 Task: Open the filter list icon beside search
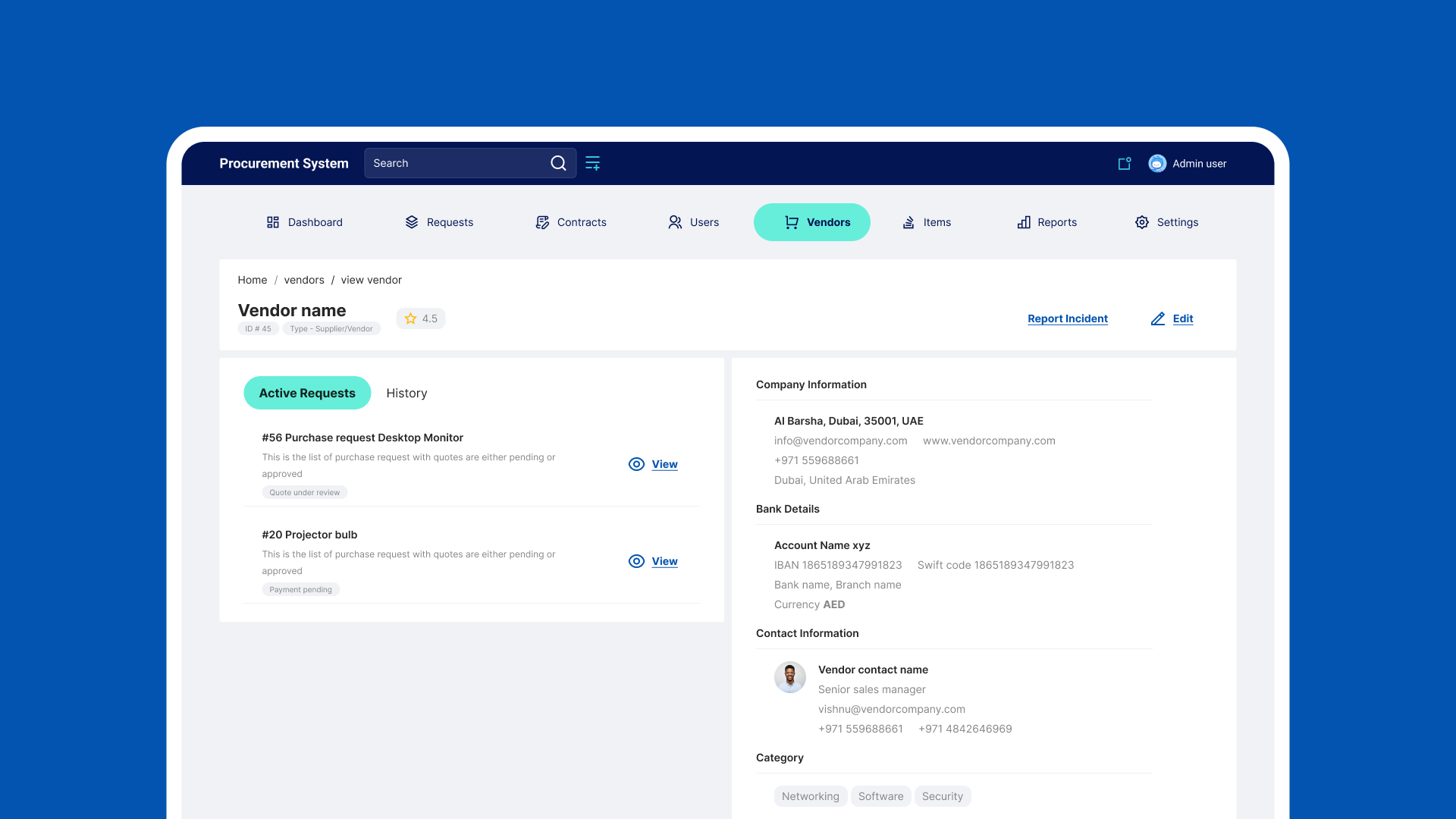coord(593,163)
